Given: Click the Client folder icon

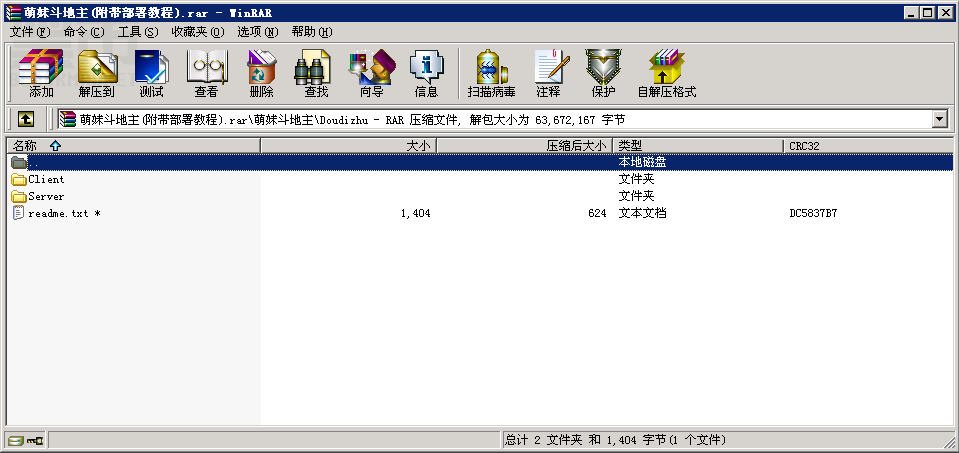Looking at the screenshot, I should 19,179.
